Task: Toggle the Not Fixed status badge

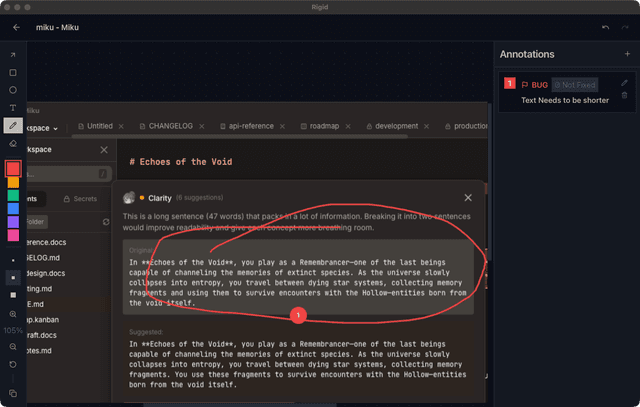Action: pos(575,85)
